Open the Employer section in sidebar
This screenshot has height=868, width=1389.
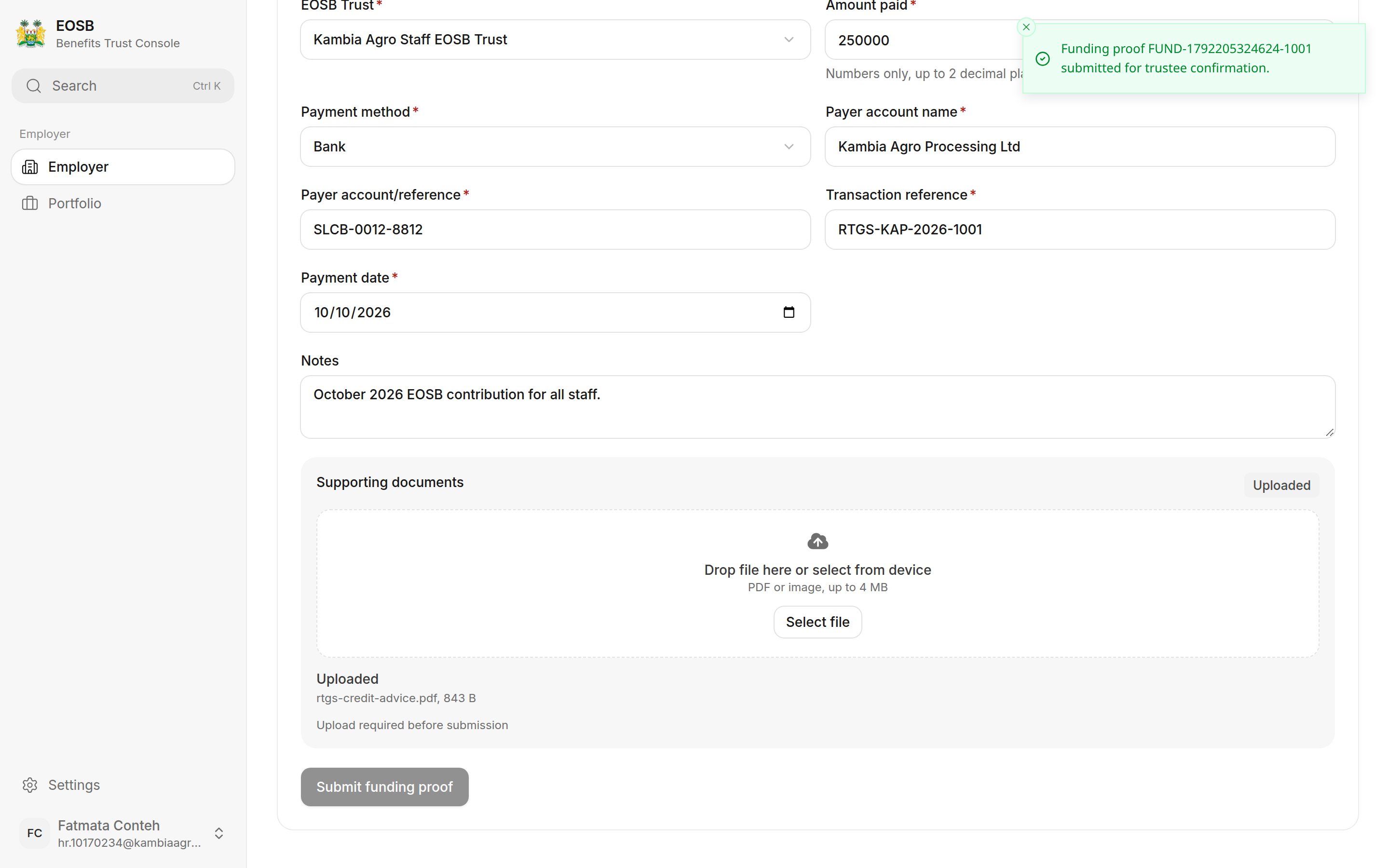[x=123, y=167]
